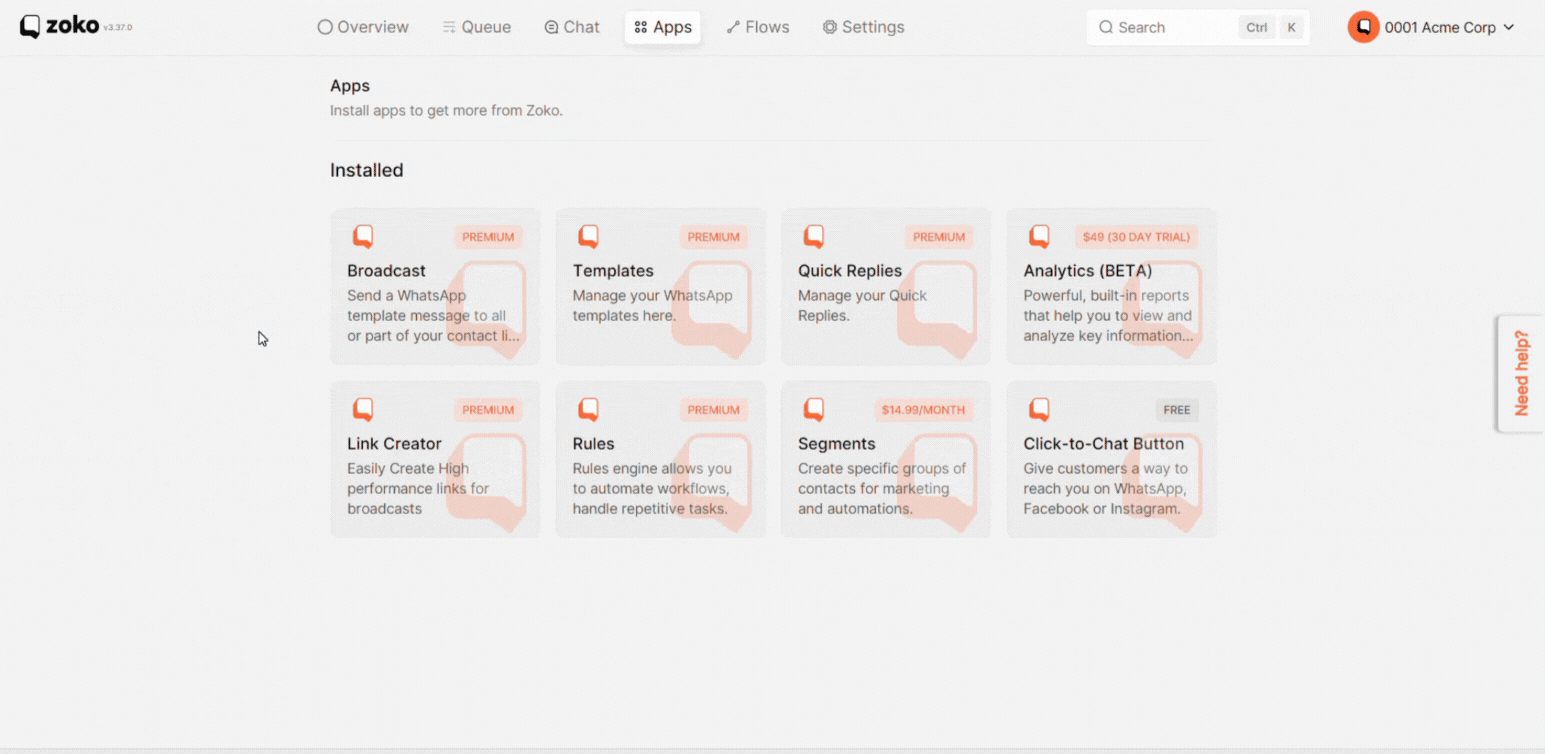Click the Settings gear icon
The height and width of the screenshot is (754, 1545).
click(x=829, y=27)
